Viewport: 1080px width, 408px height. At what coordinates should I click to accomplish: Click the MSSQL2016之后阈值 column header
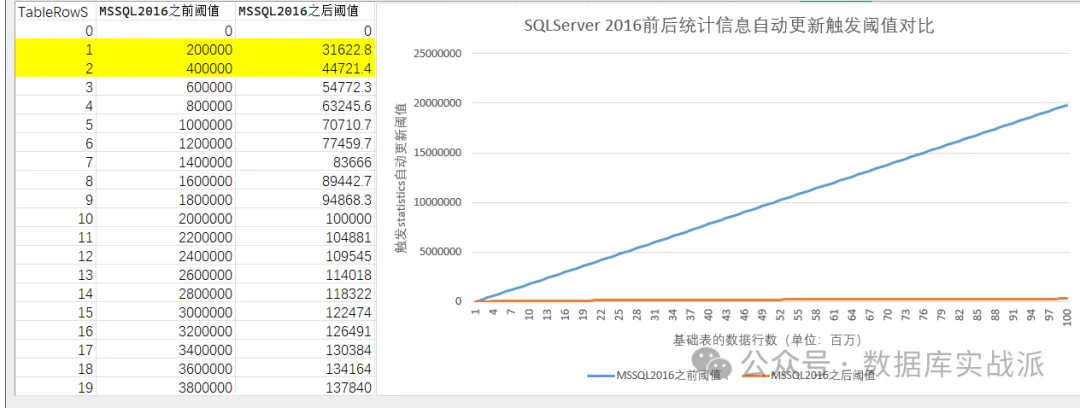[305, 11]
